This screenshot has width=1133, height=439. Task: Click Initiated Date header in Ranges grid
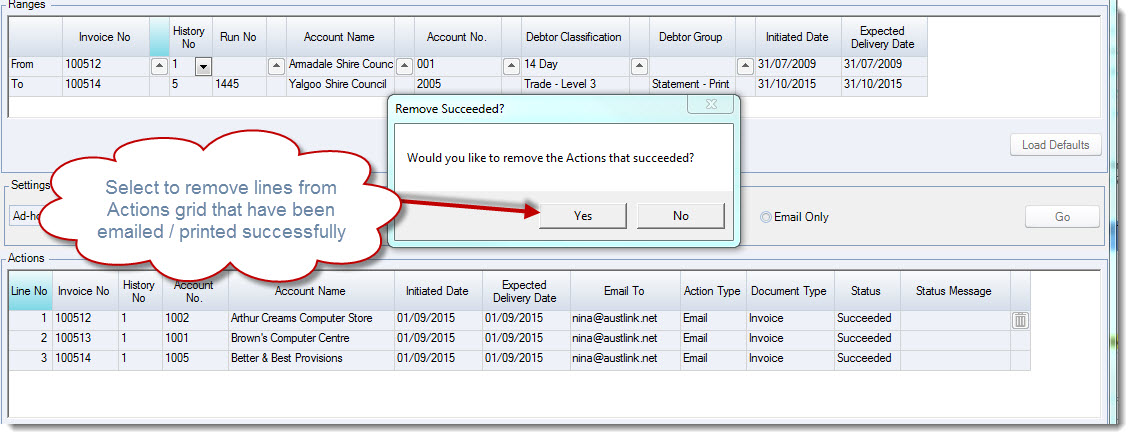coord(797,37)
